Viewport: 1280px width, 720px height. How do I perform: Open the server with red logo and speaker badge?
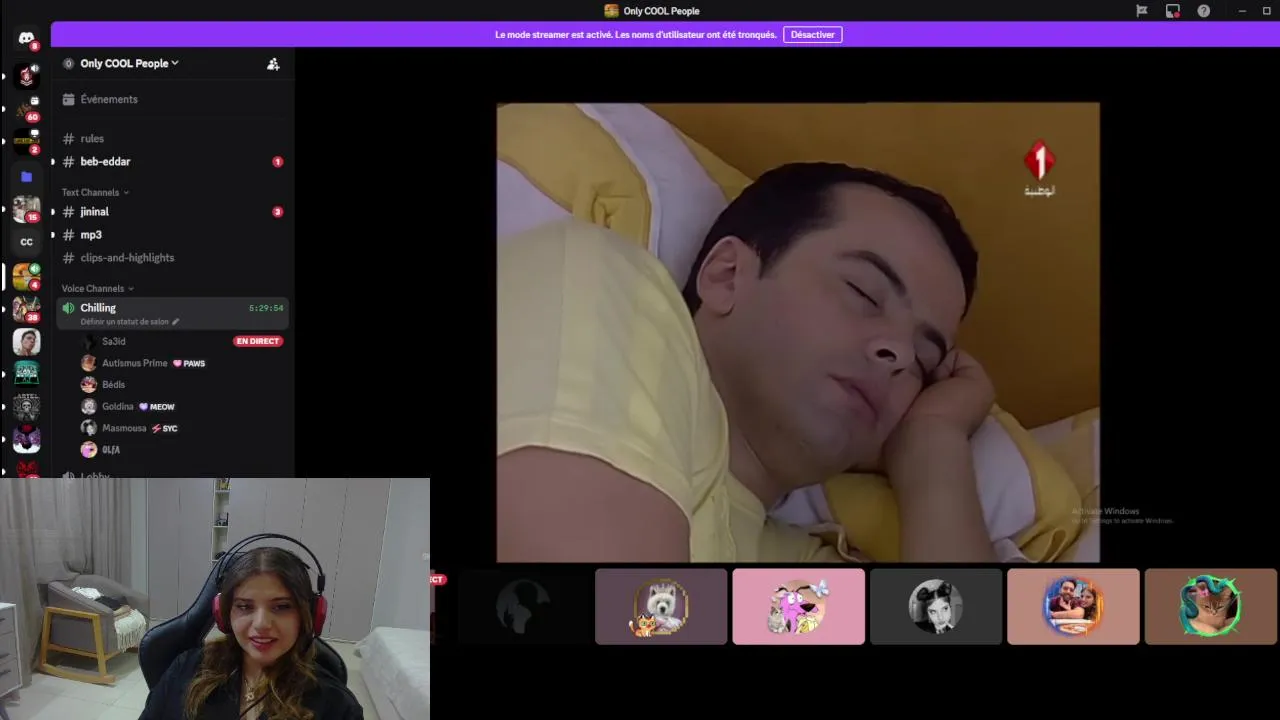click(x=26, y=75)
